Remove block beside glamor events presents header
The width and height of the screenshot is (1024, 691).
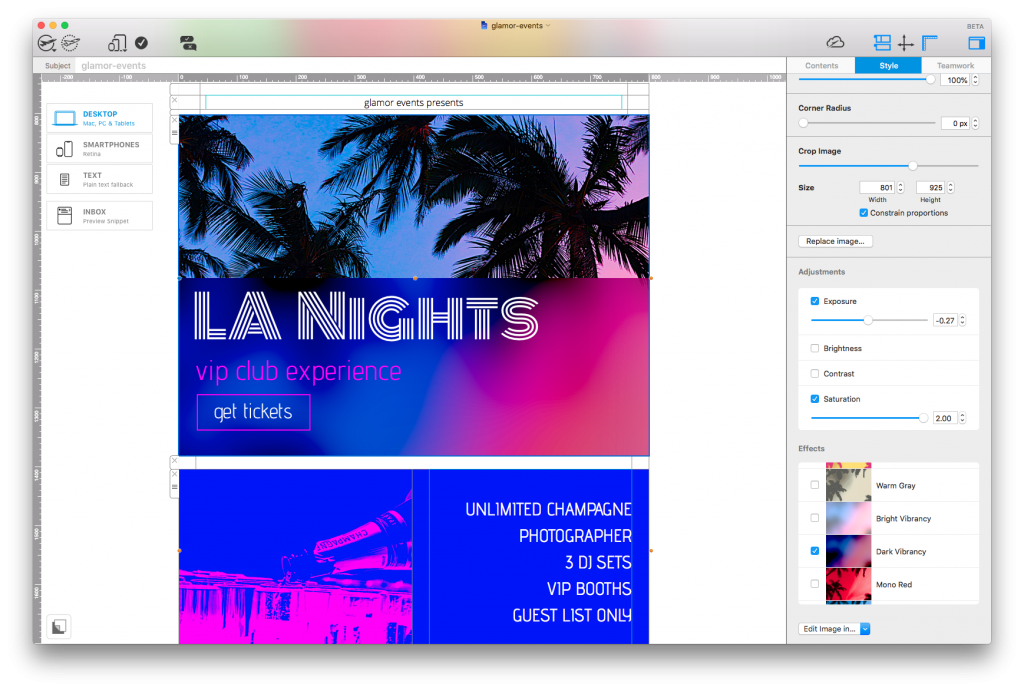[x=174, y=101]
